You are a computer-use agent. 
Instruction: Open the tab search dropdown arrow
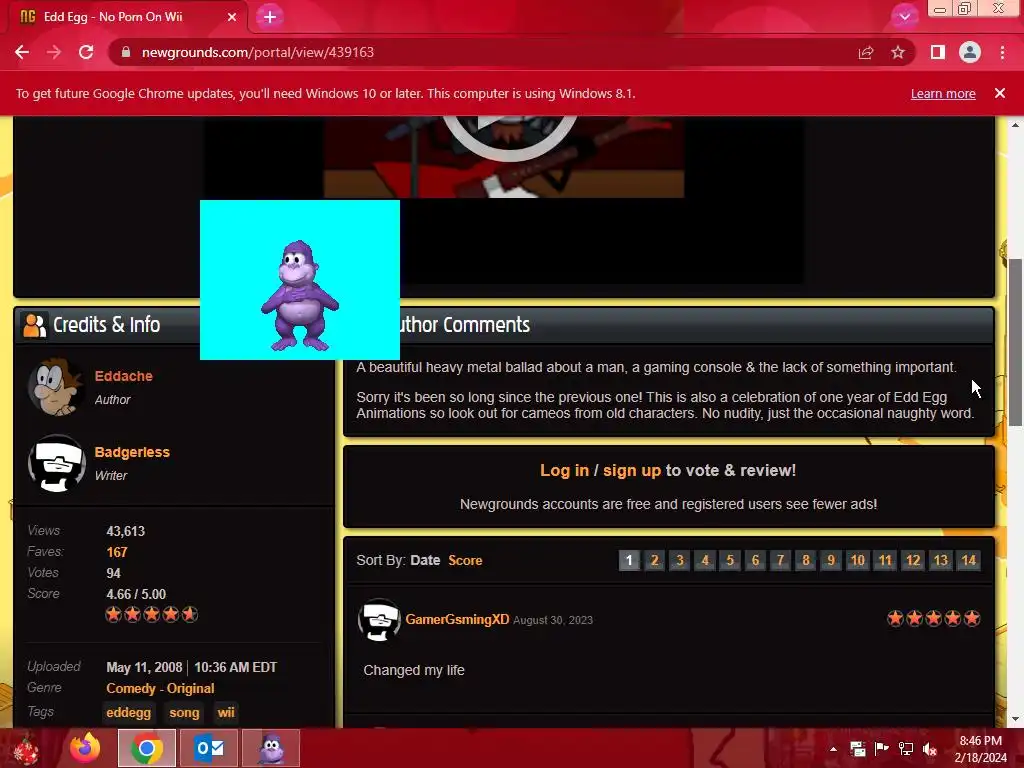click(x=904, y=17)
